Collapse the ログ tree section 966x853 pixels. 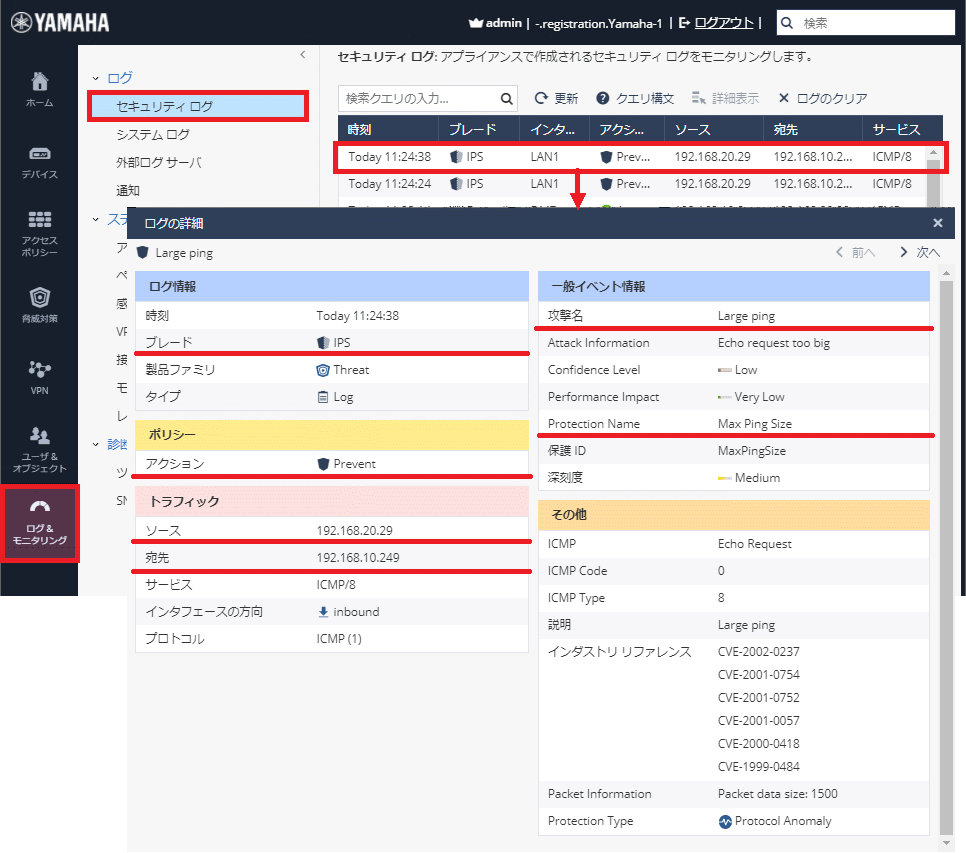[96, 78]
